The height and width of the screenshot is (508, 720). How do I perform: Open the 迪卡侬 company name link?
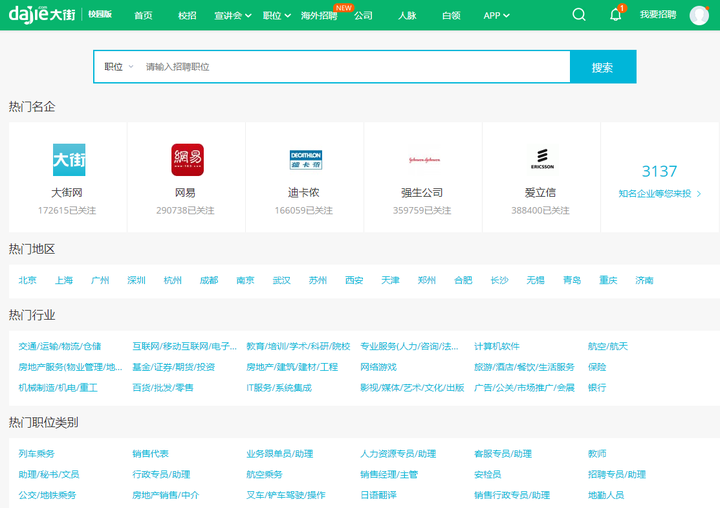(304, 192)
